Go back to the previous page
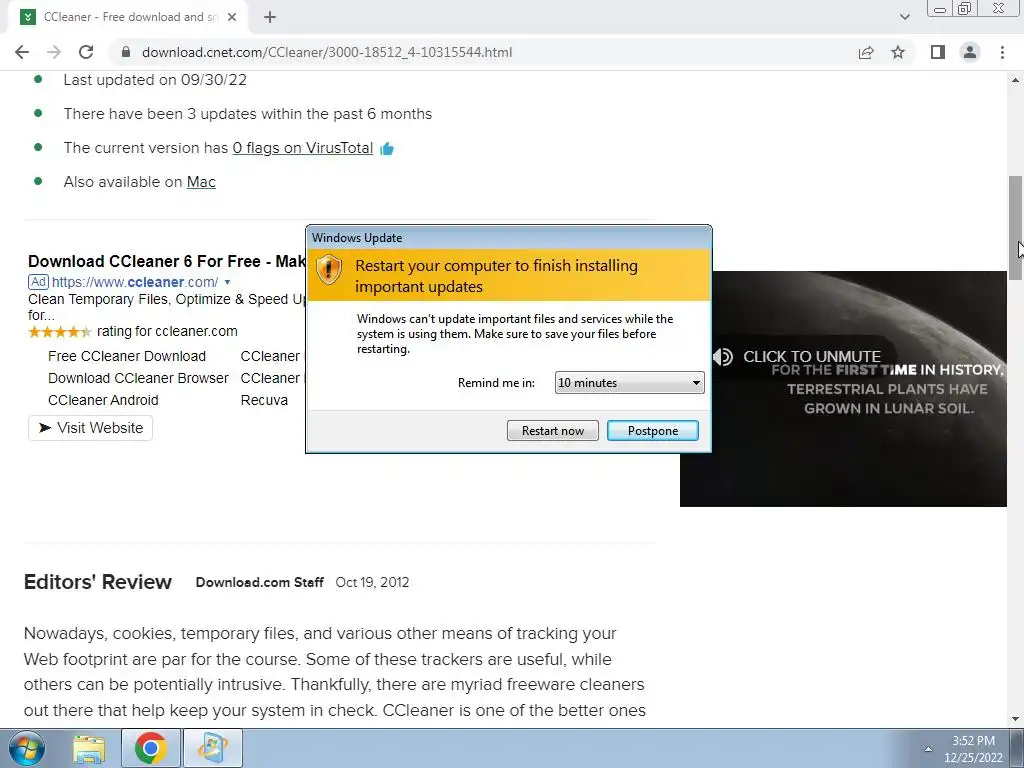Viewport: 1024px width, 768px height. coord(22,52)
